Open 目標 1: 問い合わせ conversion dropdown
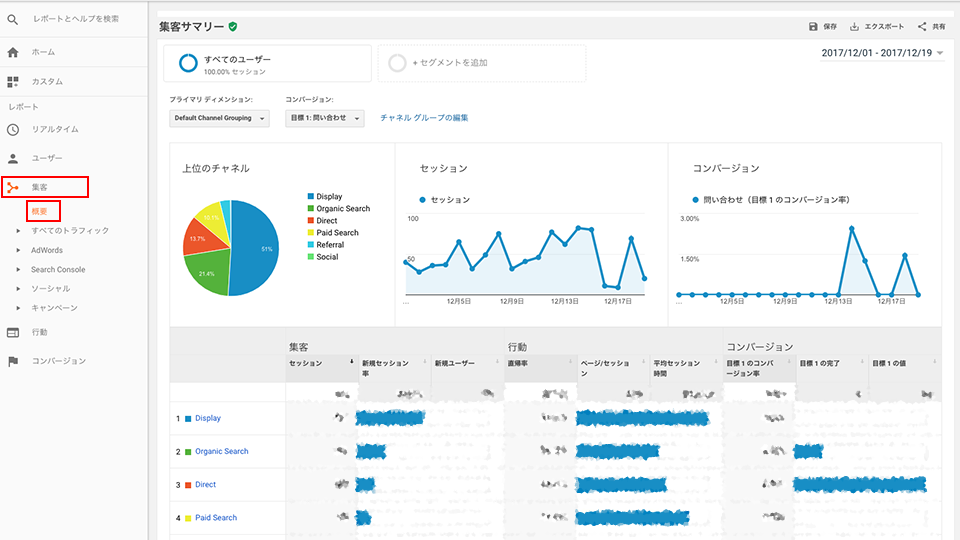The height and width of the screenshot is (540, 960). [324, 118]
